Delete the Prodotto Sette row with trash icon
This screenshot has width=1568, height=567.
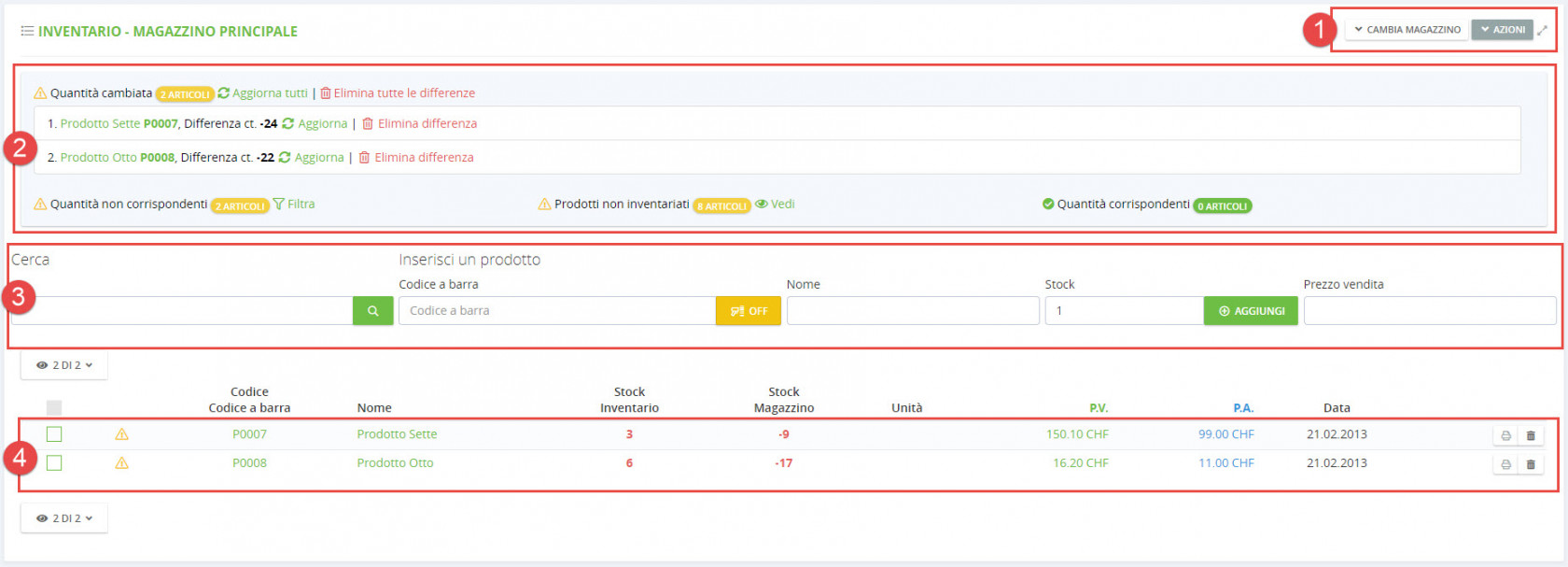[x=1531, y=435]
